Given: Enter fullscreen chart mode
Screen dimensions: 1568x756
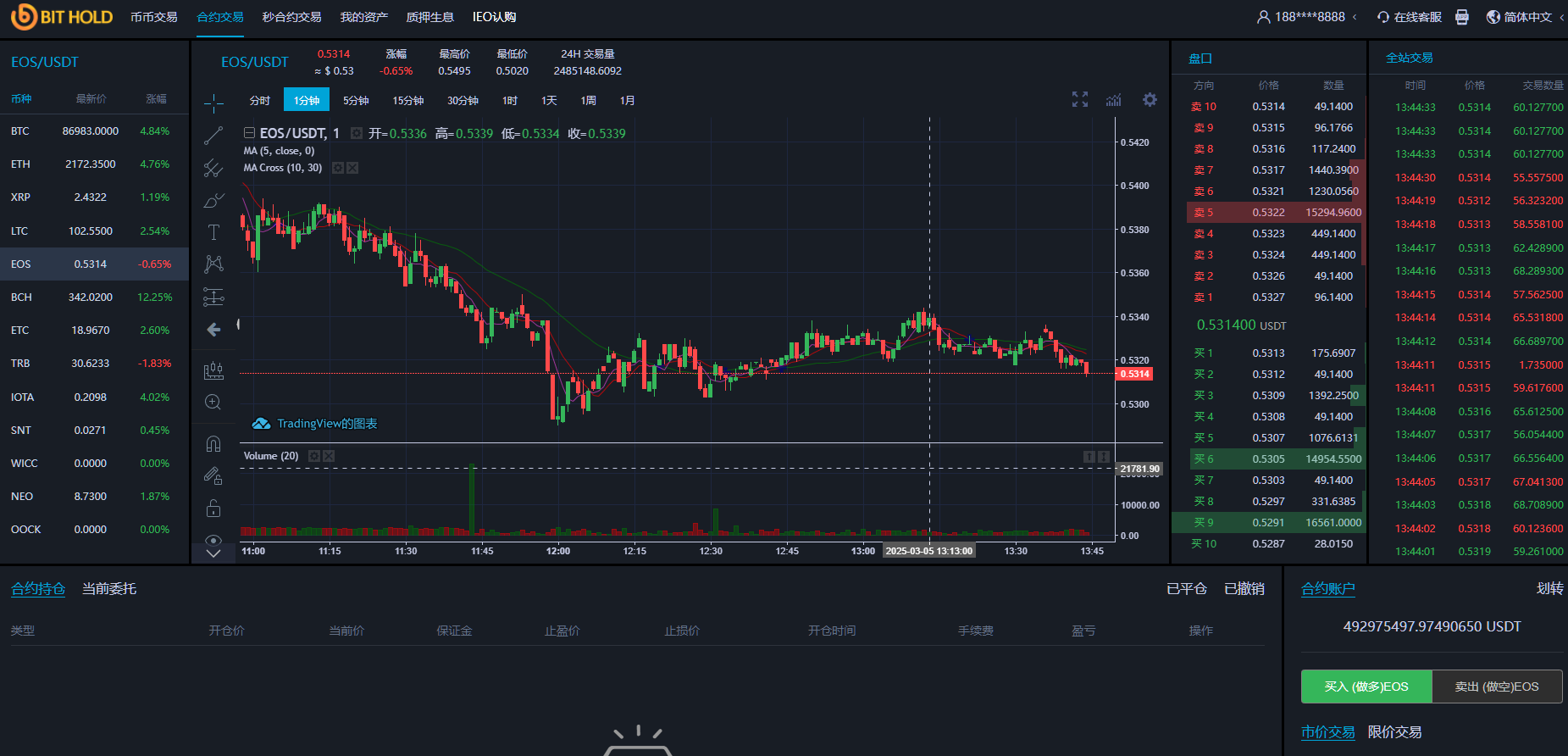Looking at the screenshot, I should 1080,100.
